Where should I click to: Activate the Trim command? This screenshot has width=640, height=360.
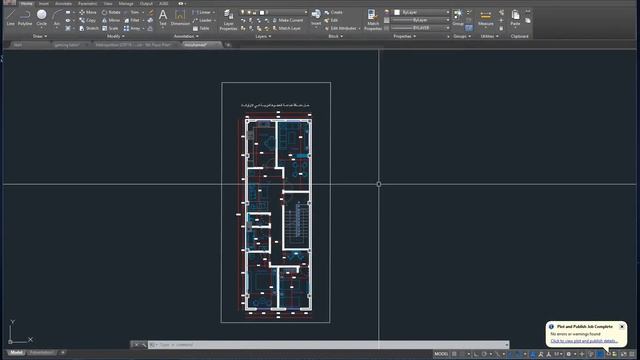click(132, 13)
